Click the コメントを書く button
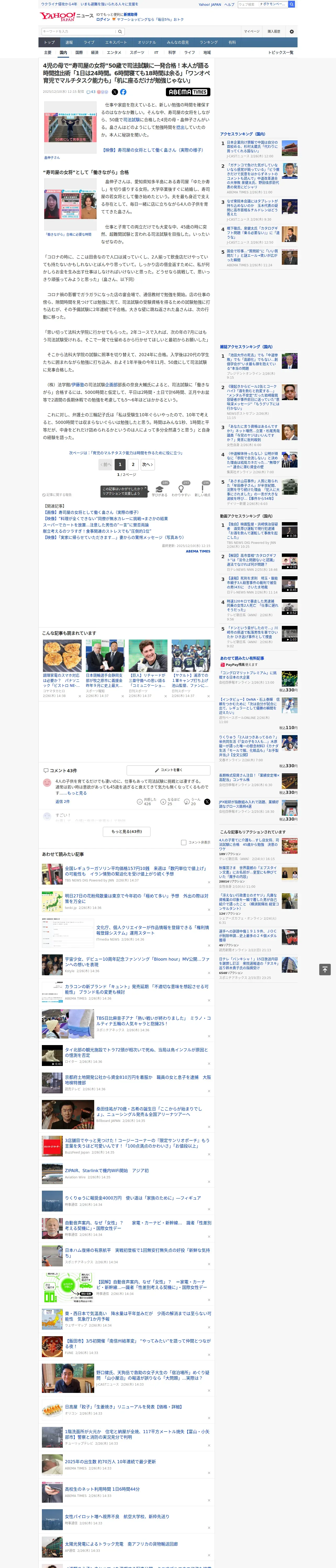 [x=168, y=770]
